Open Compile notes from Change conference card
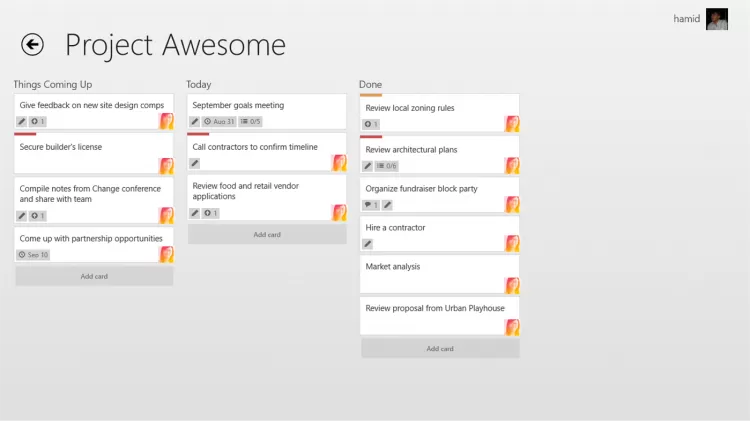The width and height of the screenshot is (750, 421). [x=94, y=200]
